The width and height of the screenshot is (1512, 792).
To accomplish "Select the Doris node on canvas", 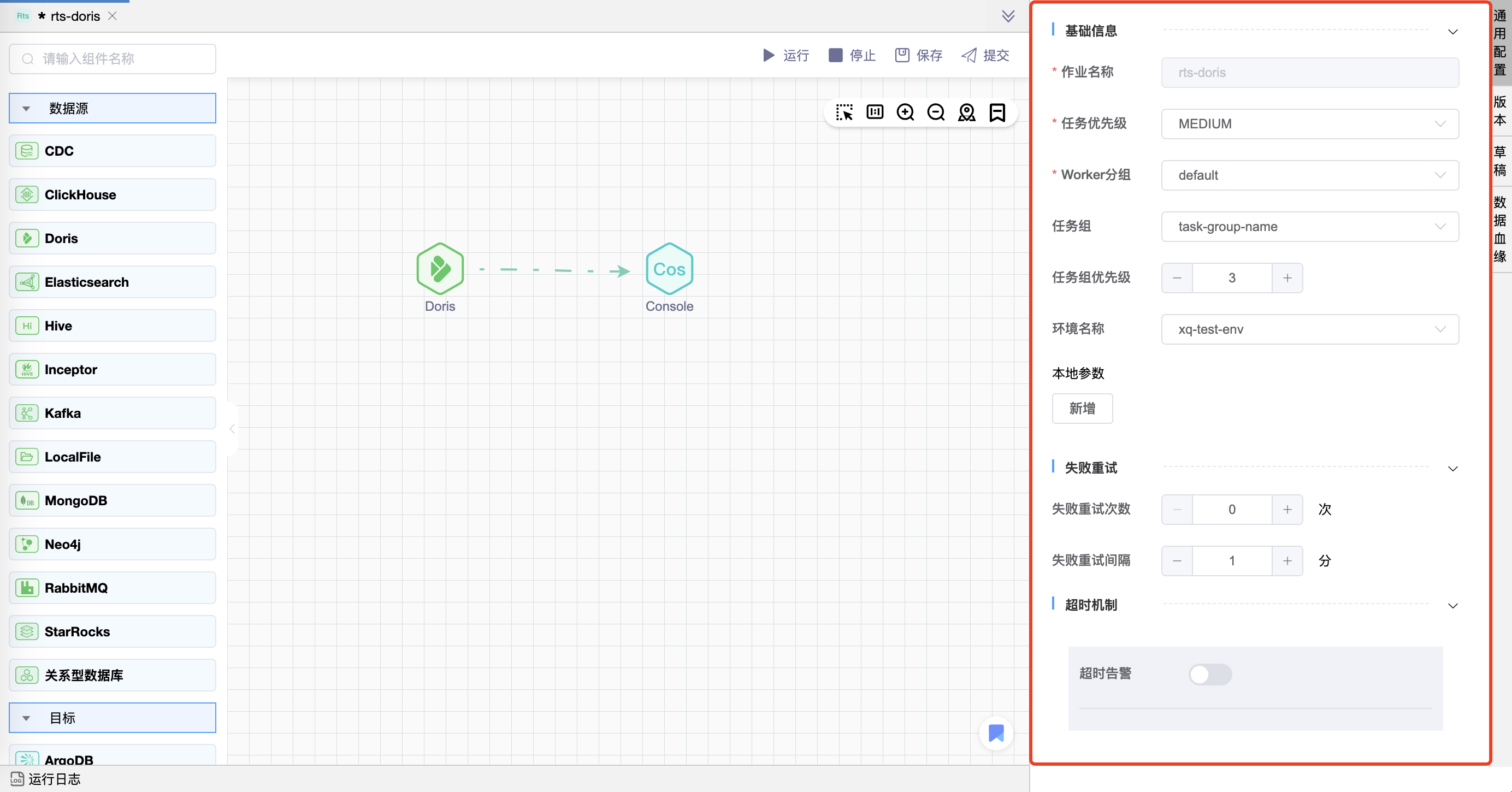I will [440, 269].
